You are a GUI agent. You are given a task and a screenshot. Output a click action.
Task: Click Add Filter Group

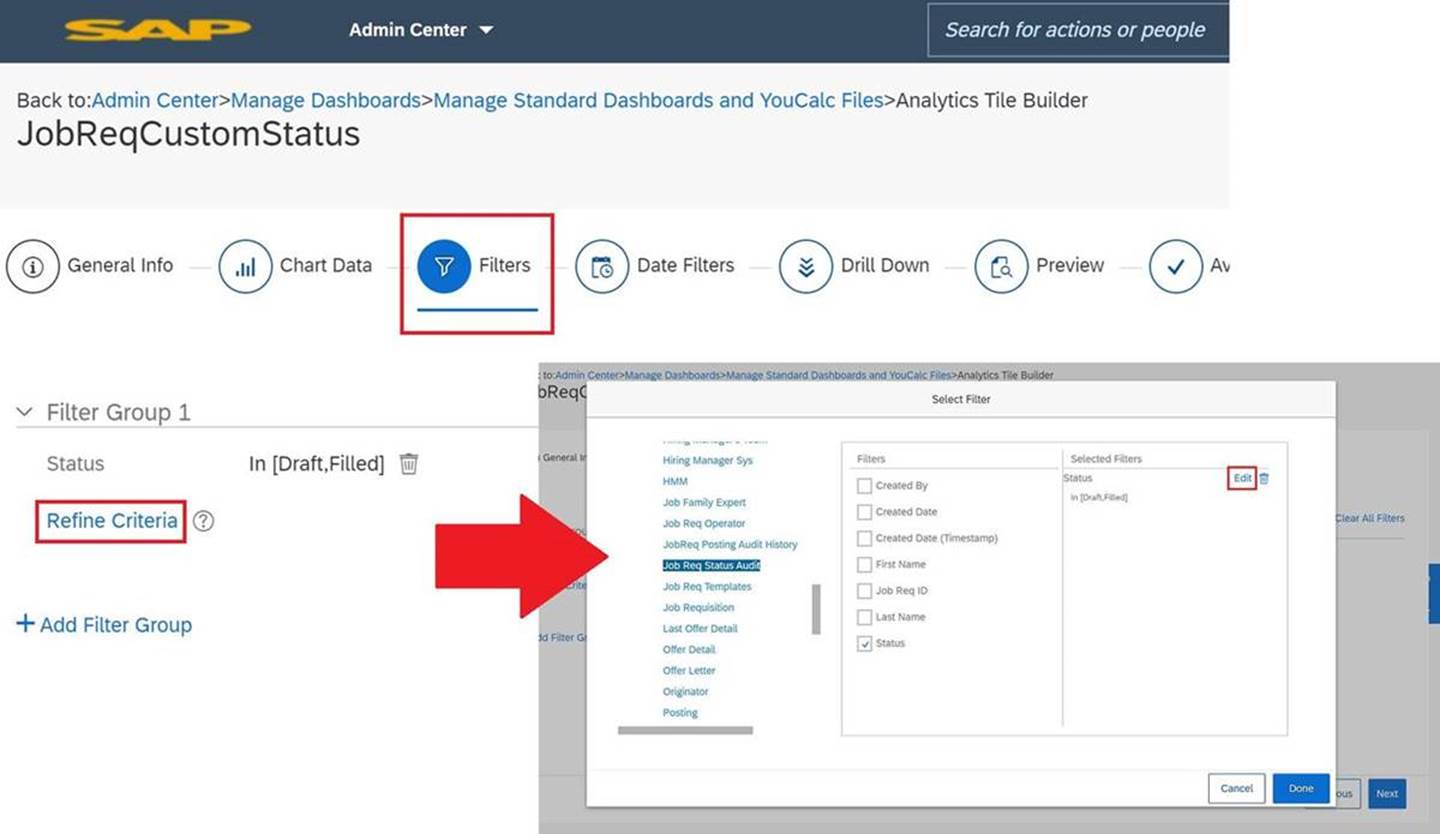pos(104,625)
